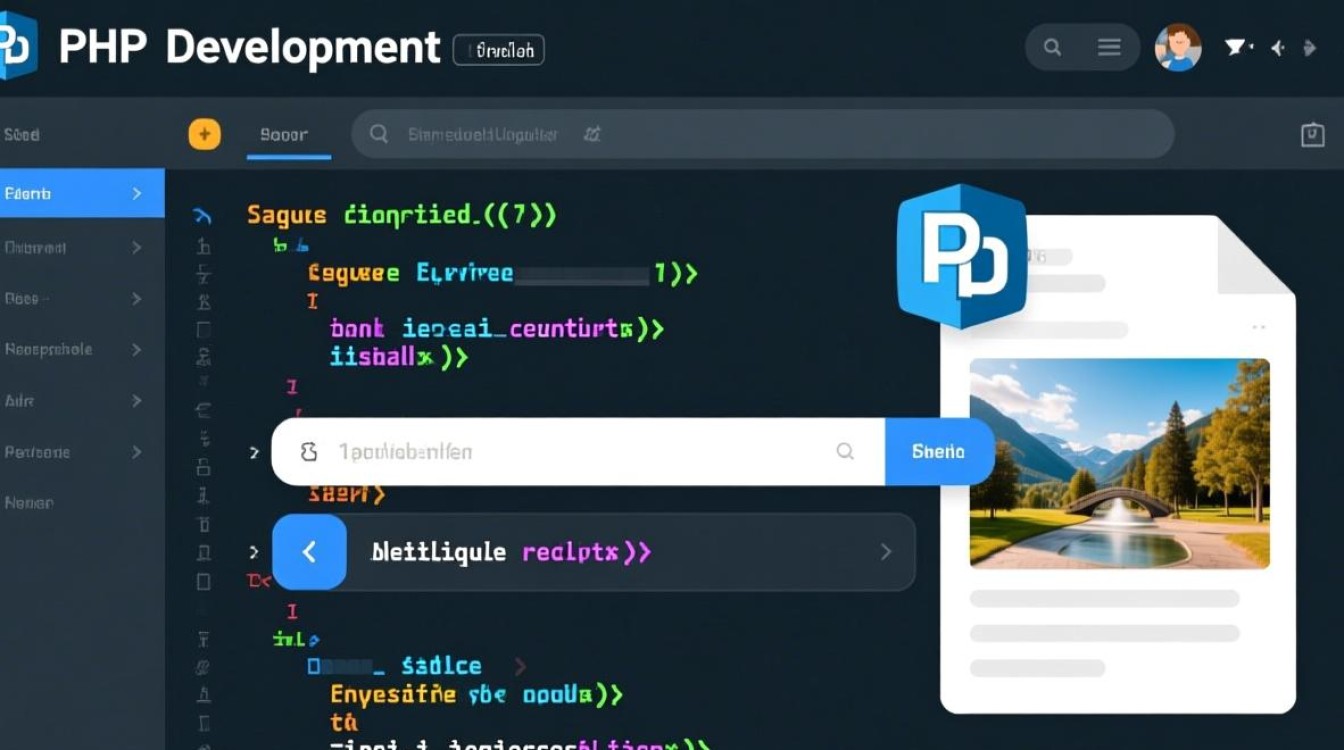Click the right chevron at the dark row's end
This screenshot has height=750, width=1344.
coord(885,552)
